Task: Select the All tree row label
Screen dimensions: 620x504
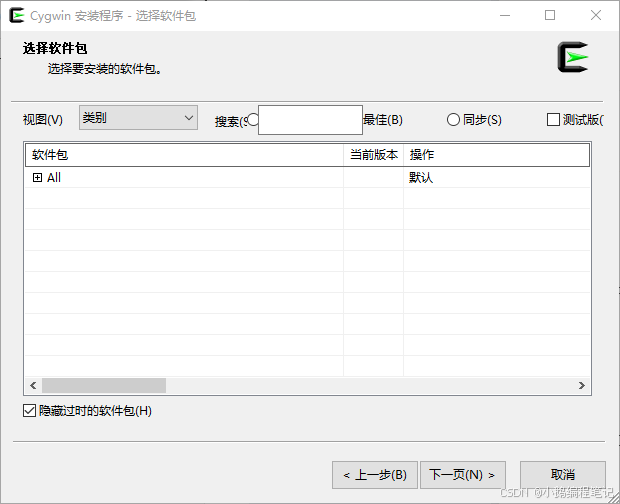Action: 54,177
